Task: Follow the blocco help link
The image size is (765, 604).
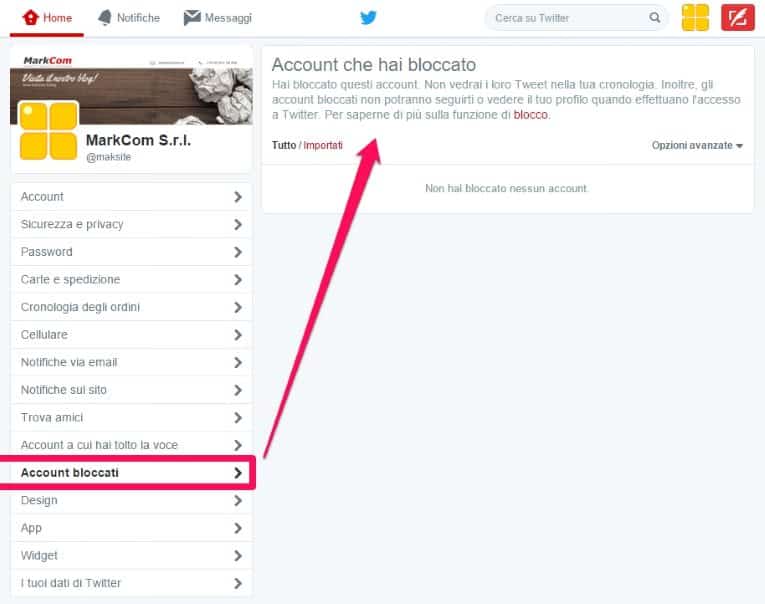Action: 530,115
